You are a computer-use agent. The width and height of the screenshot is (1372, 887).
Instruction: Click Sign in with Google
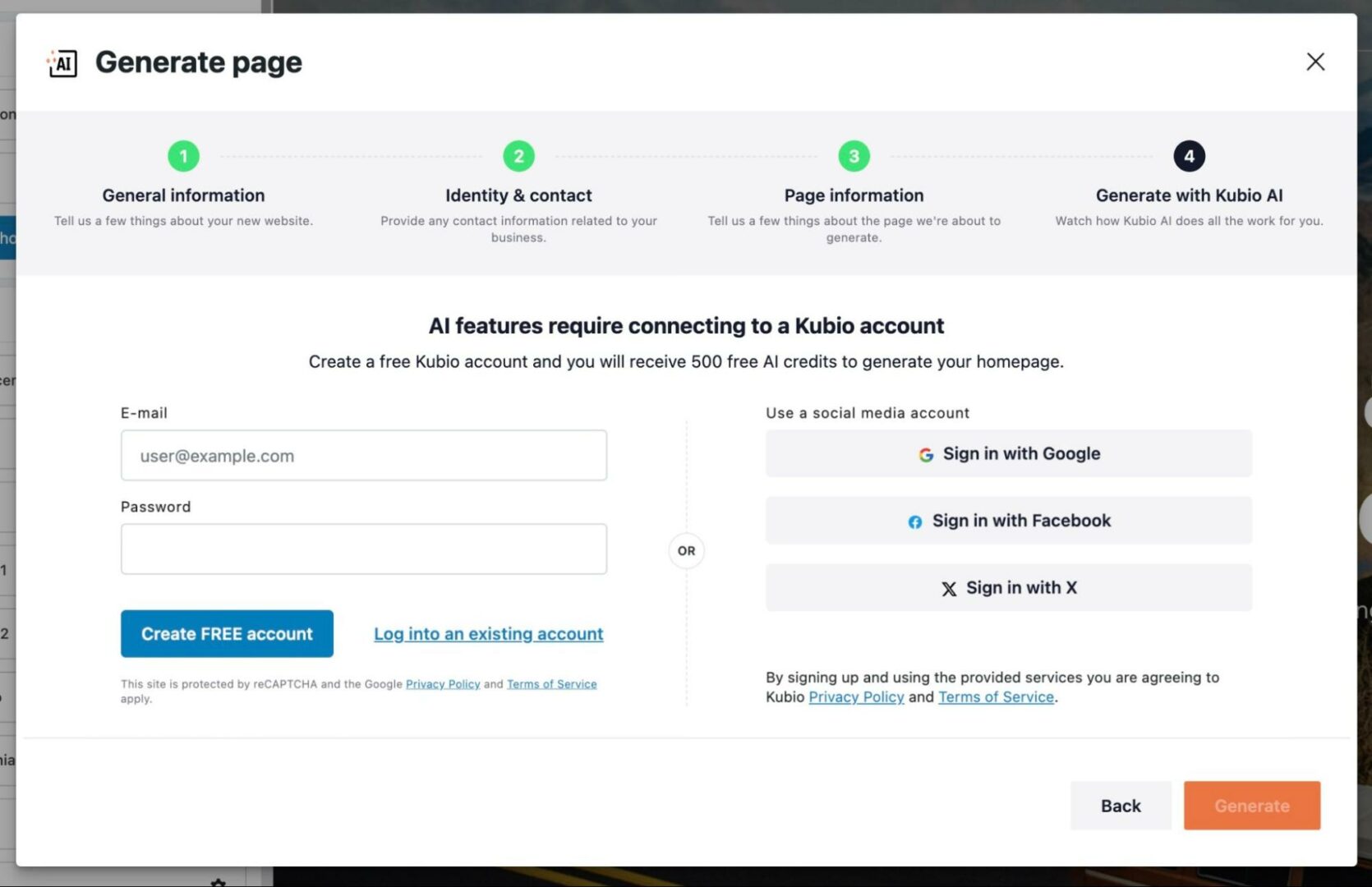pos(1009,453)
